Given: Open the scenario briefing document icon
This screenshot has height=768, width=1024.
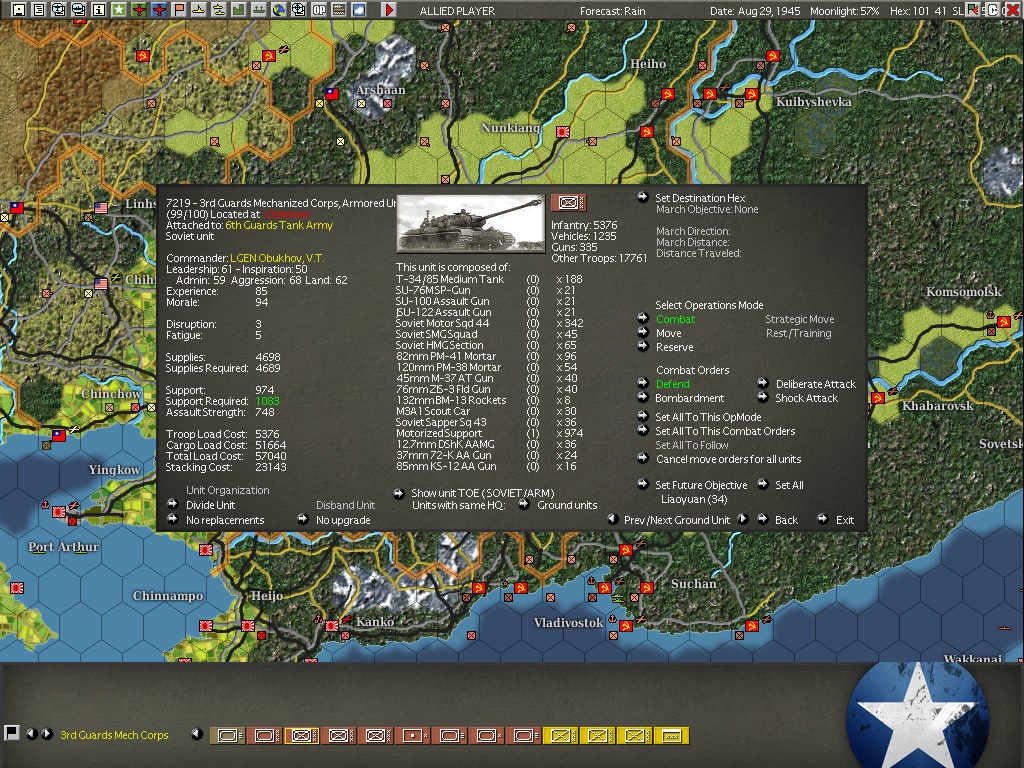Looking at the screenshot, I should 39,10.
